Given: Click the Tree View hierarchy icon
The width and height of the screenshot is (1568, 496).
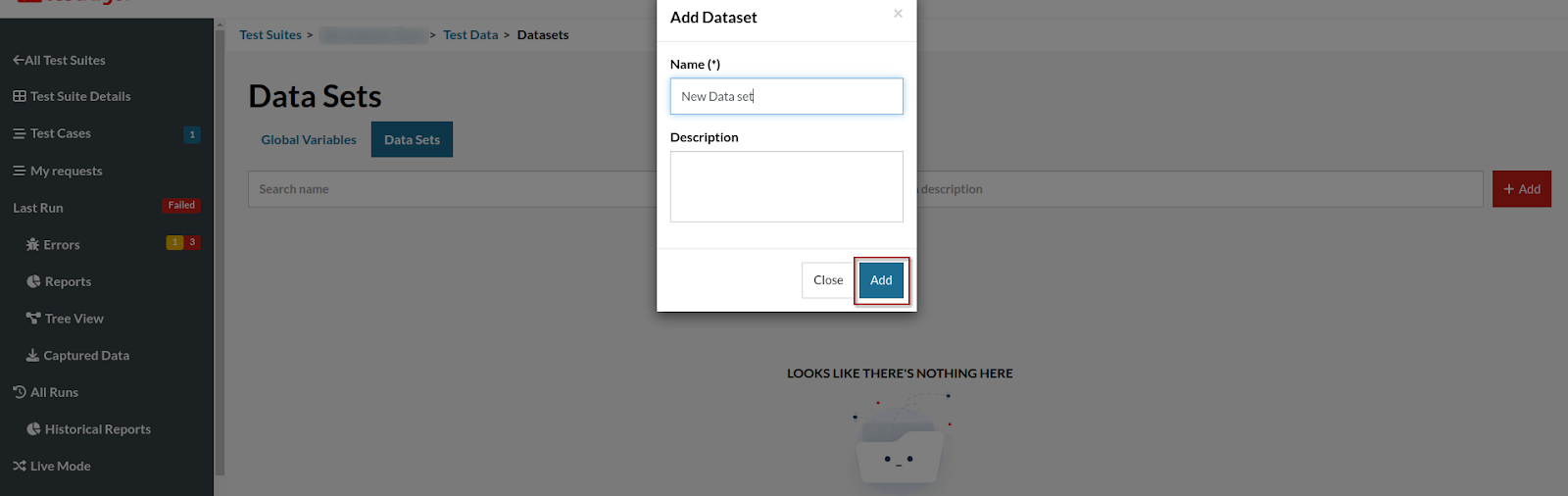Looking at the screenshot, I should 33,319.
